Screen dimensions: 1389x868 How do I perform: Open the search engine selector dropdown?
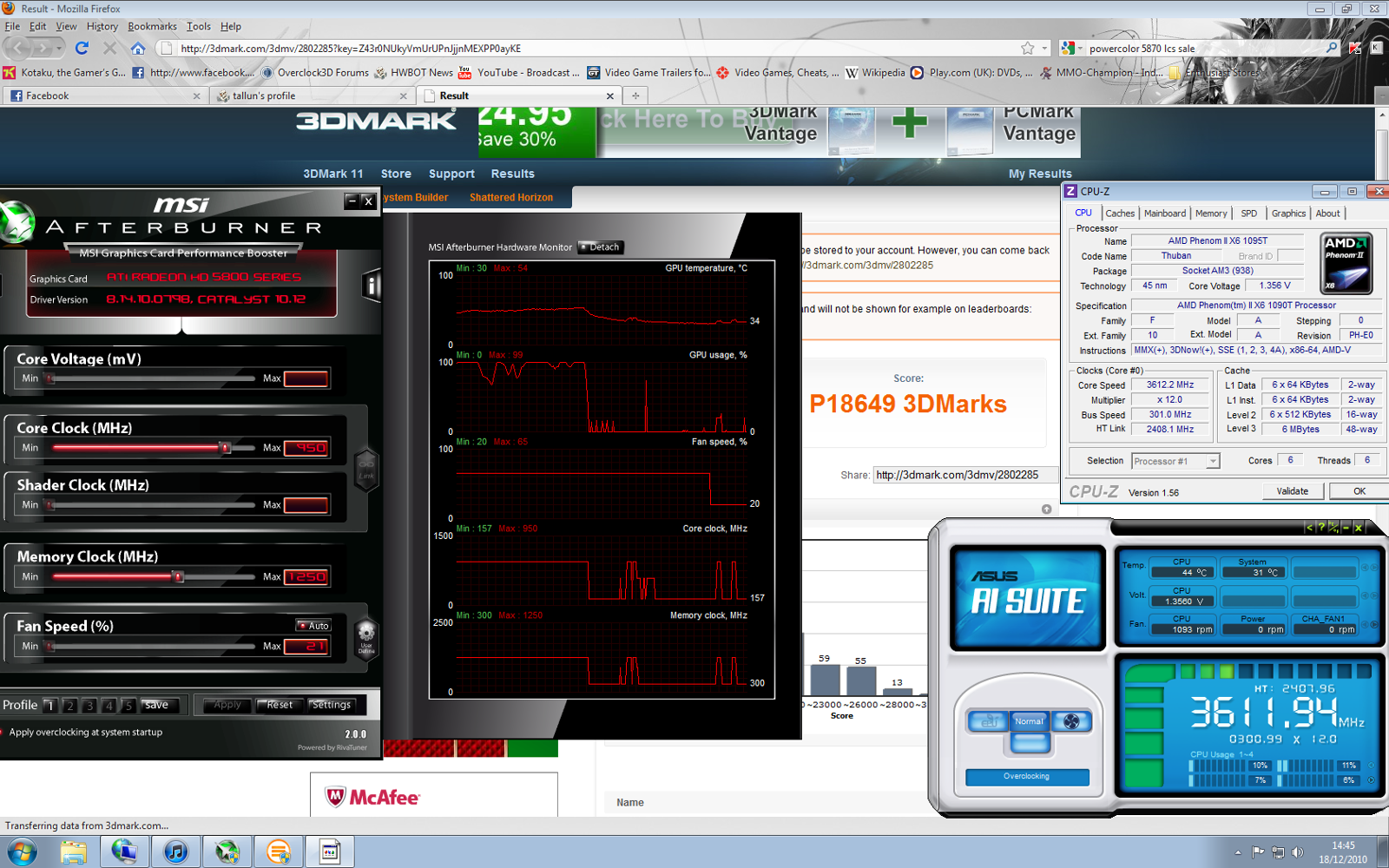1071,49
